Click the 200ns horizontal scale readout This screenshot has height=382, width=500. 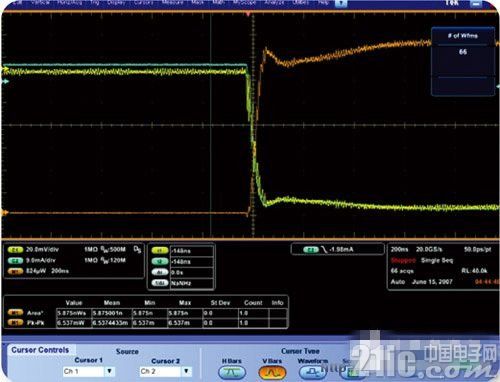[399, 249]
